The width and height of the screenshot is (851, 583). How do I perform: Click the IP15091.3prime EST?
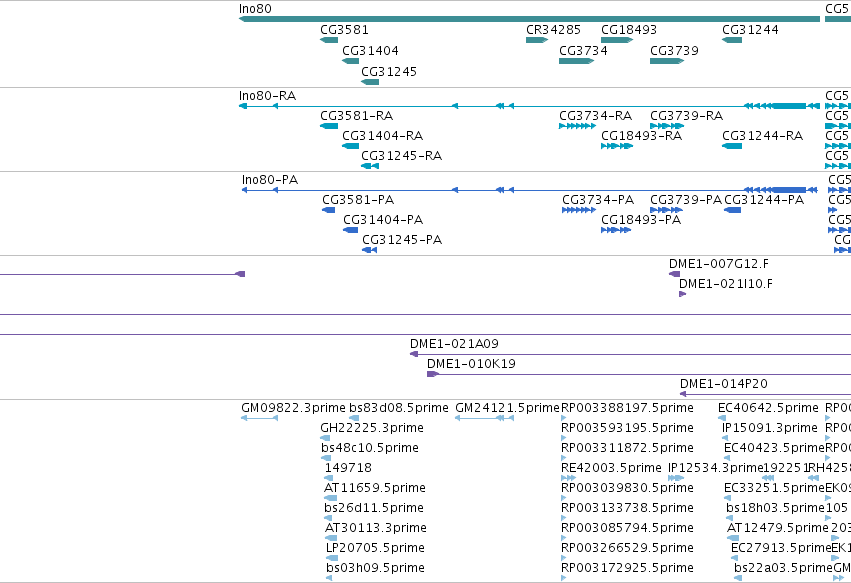tap(725, 438)
